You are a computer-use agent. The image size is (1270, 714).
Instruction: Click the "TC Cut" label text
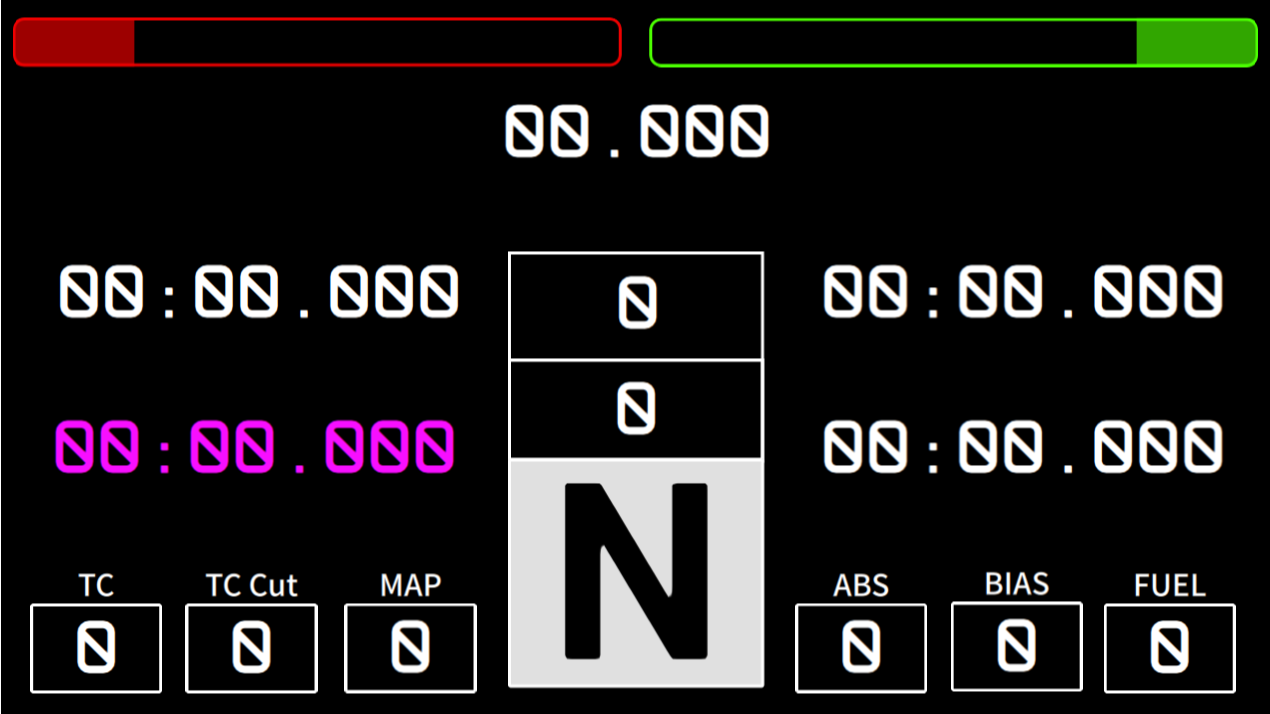[x=252, y=585]
